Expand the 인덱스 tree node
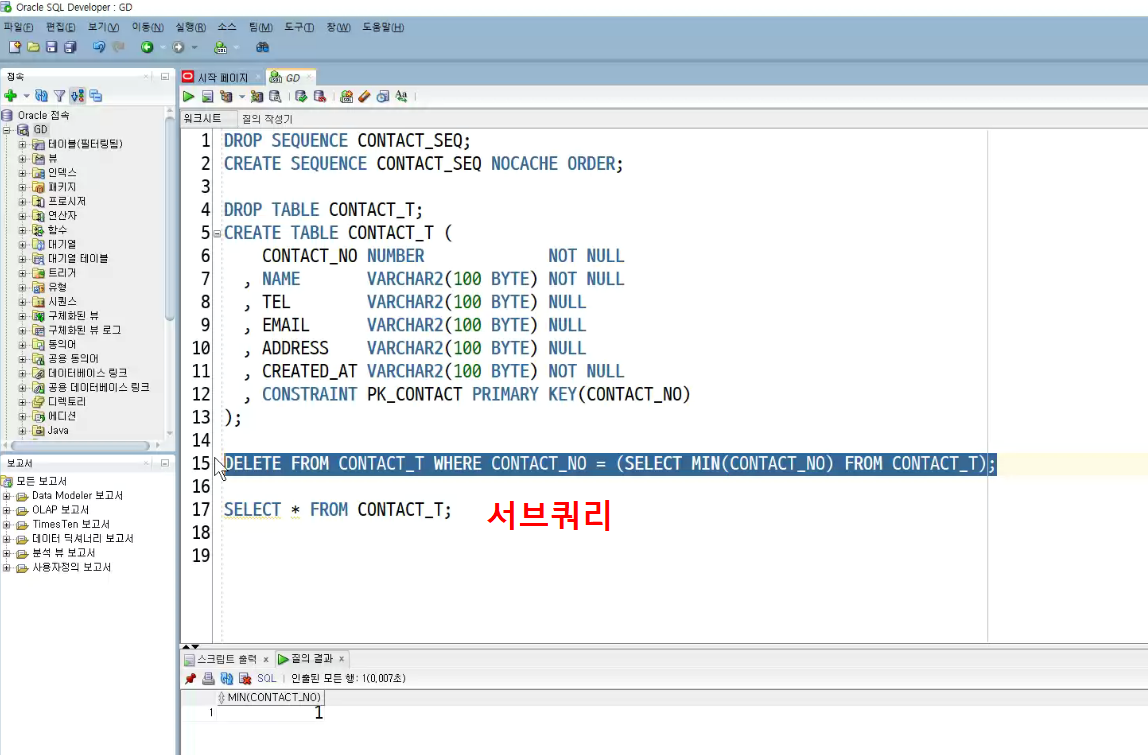This screenshot has height=755, width=1148. [23, 173]
